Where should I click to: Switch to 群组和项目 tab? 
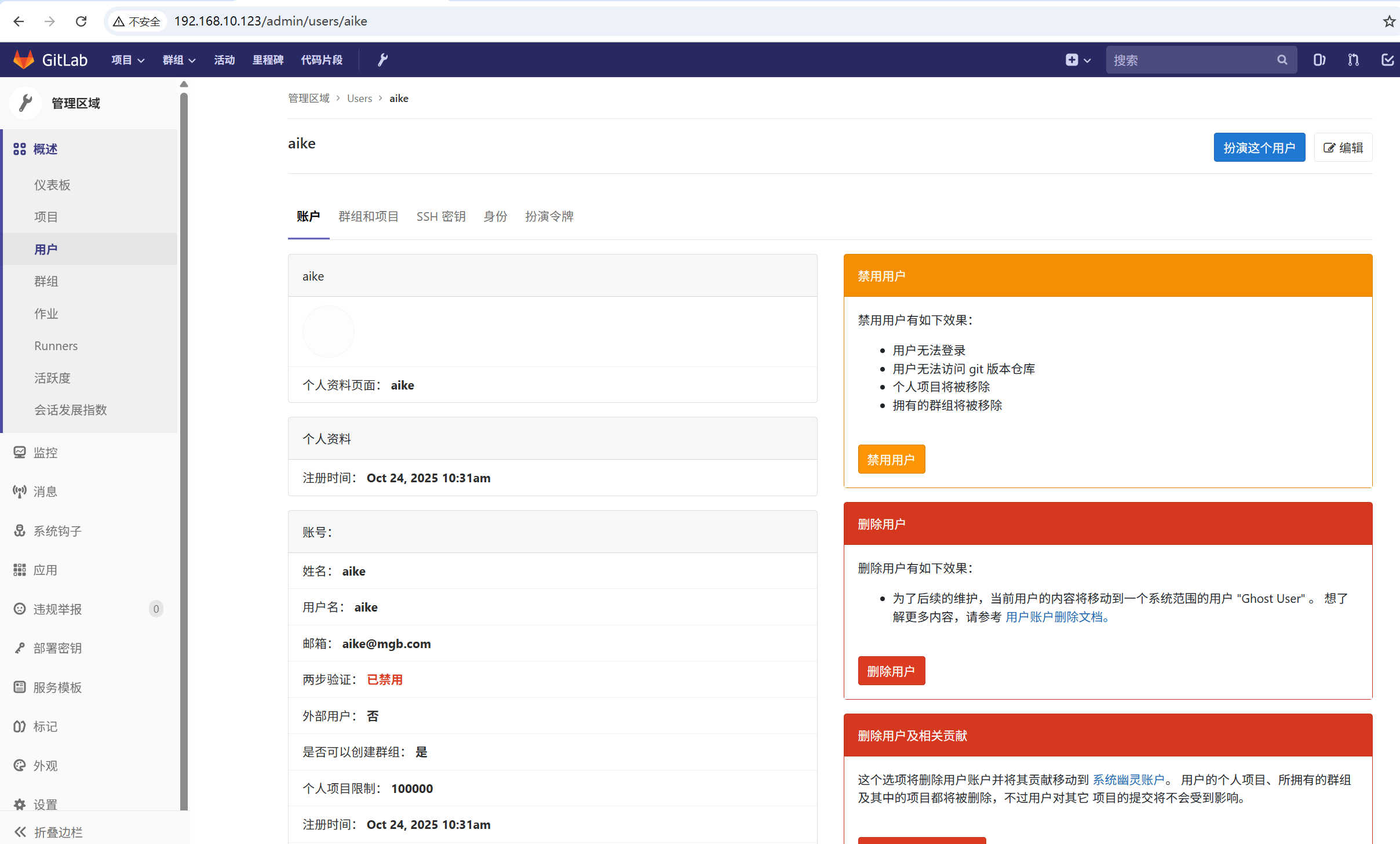point(368,216)
